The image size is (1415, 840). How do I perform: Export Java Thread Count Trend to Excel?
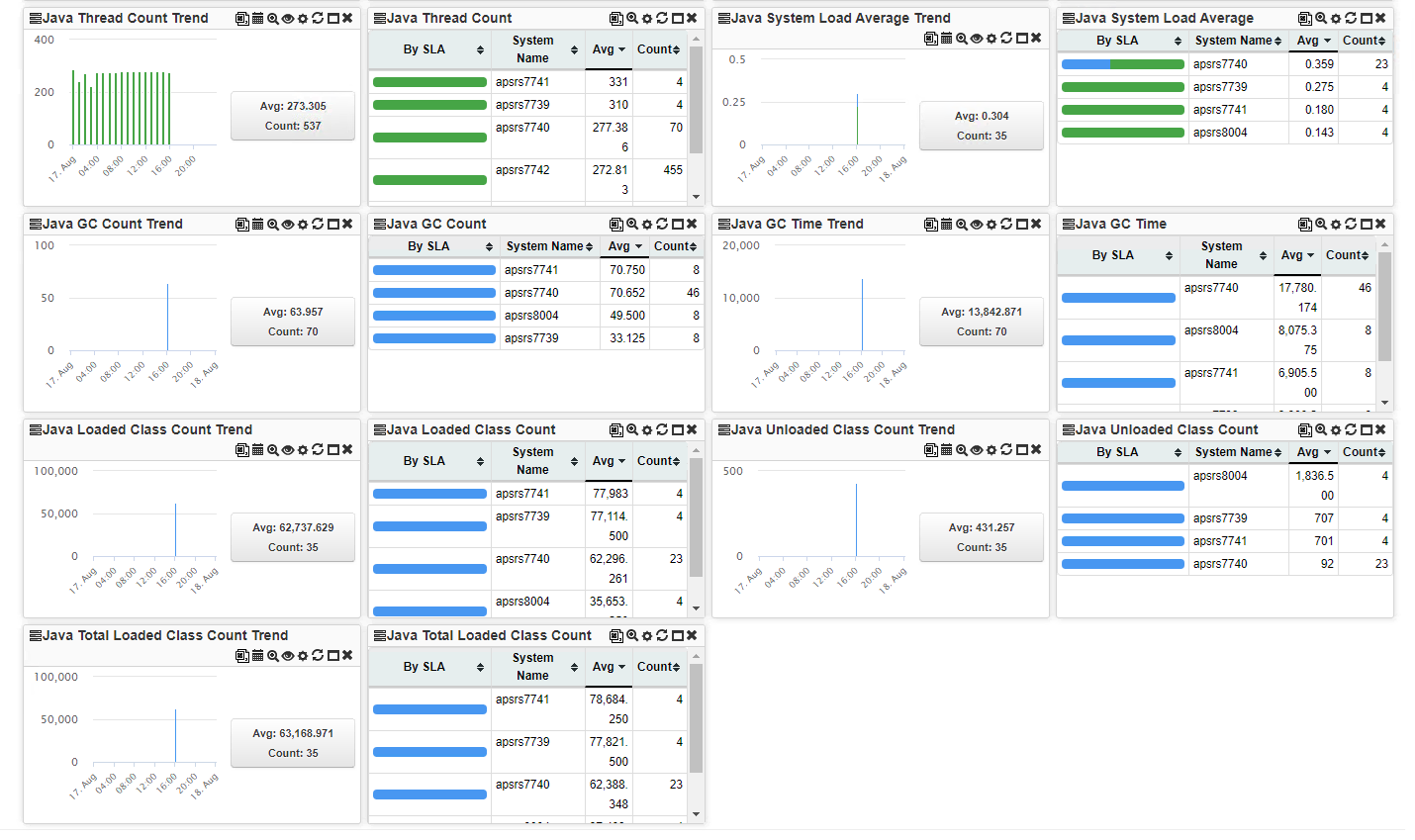click(242, 19)
